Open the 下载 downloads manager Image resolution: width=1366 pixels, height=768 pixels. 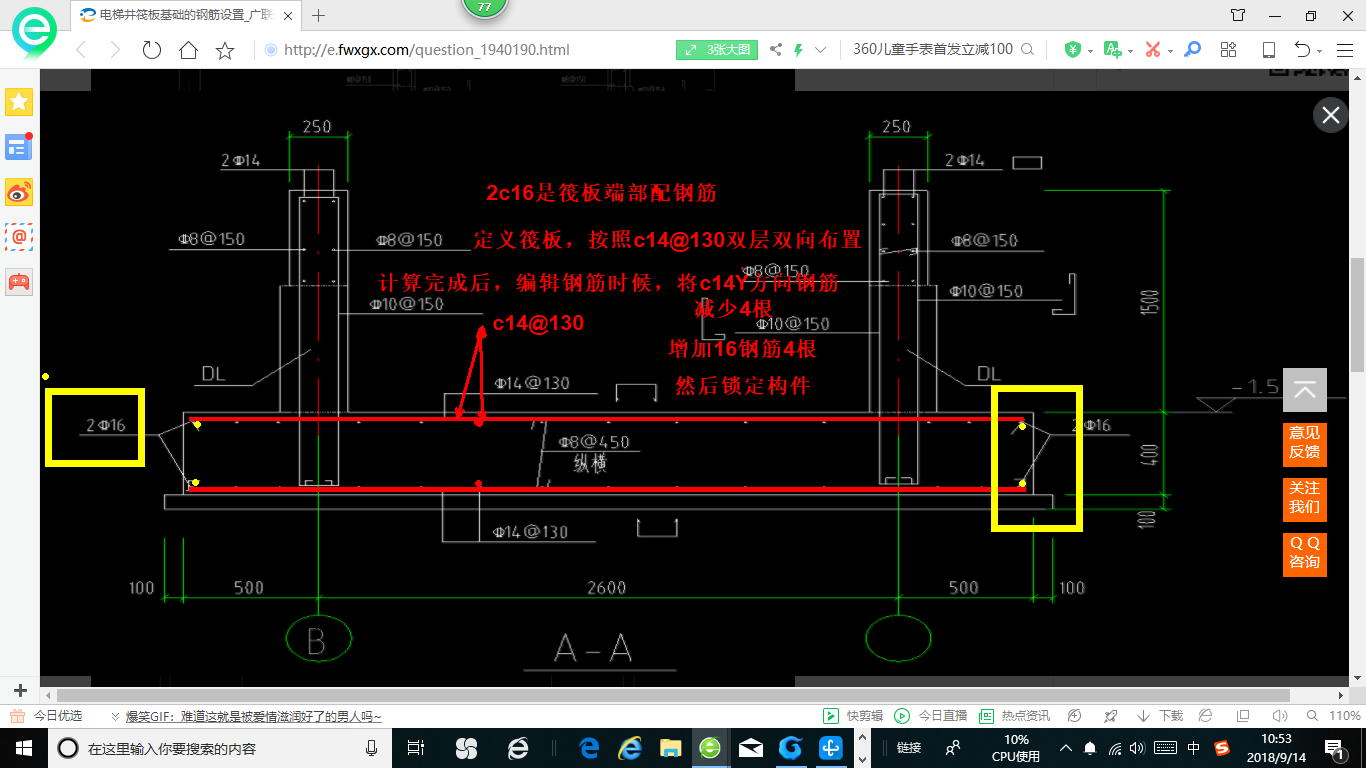click(x=1160, y=716)
